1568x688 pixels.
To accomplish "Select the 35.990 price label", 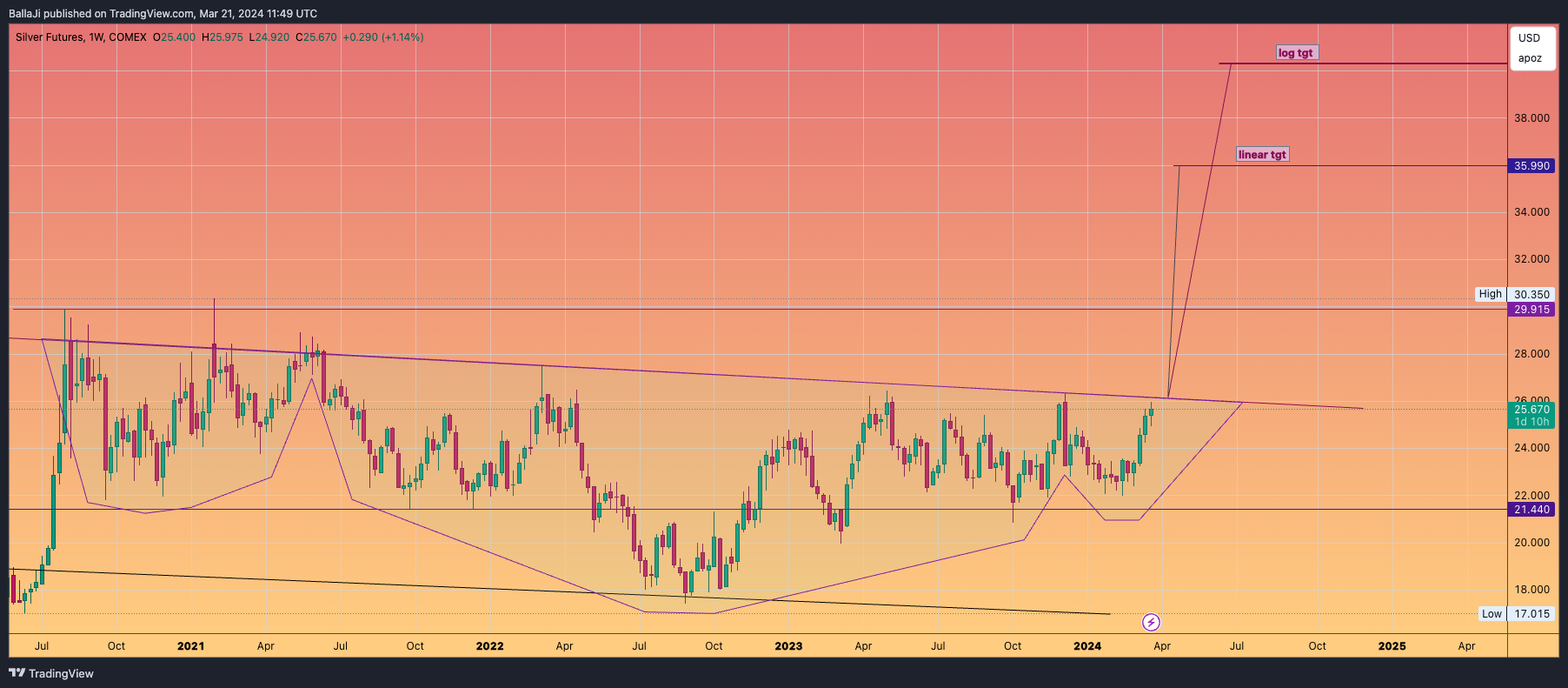I will [1531, 166].
